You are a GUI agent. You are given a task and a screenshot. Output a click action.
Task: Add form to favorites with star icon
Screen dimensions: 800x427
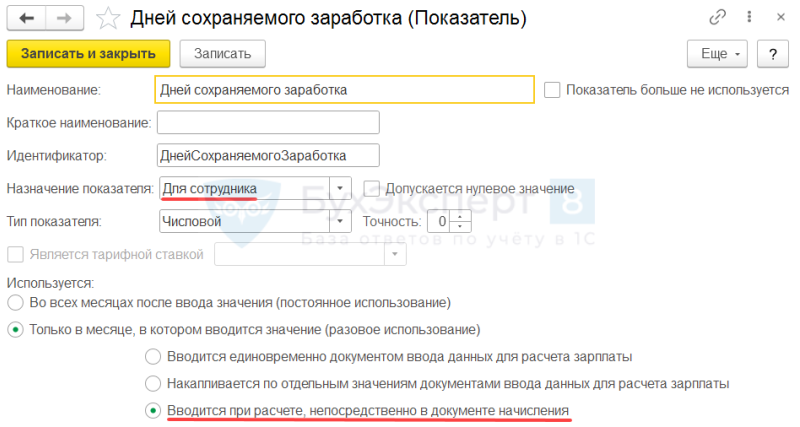click(108, 19)
